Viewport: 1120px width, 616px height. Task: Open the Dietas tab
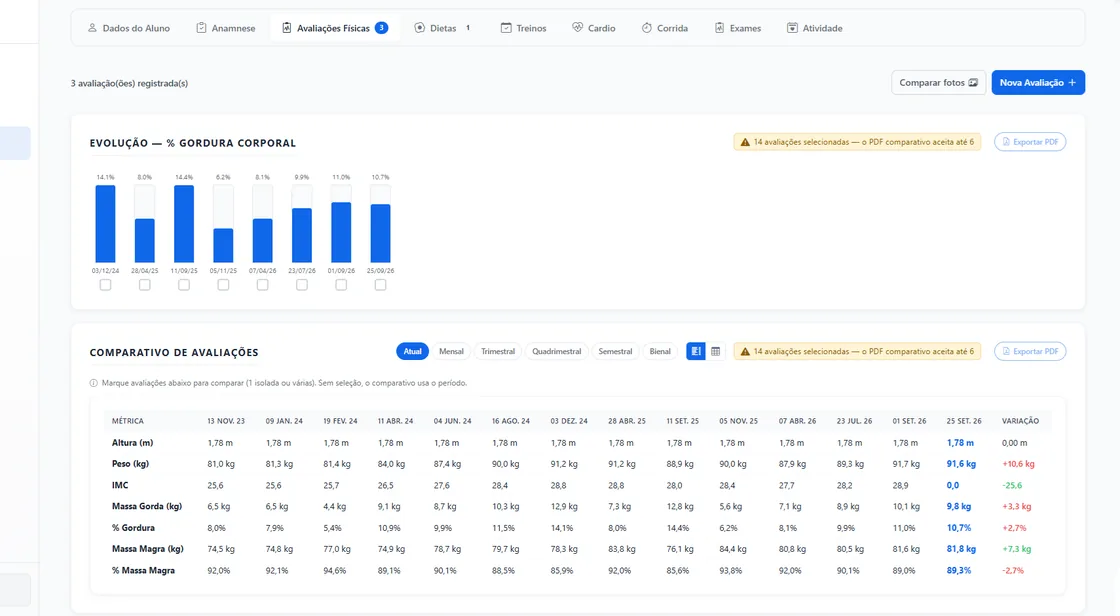(x=443, y=28)
